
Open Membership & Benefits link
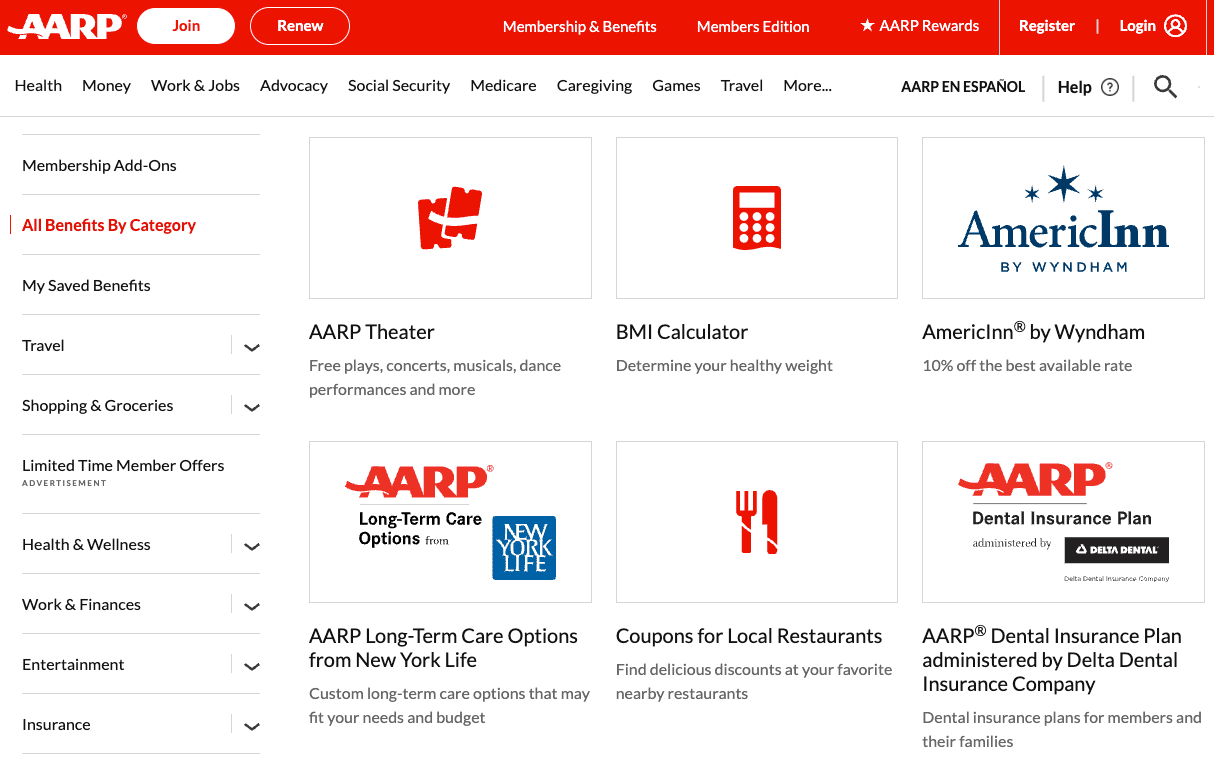pos(580,27)
